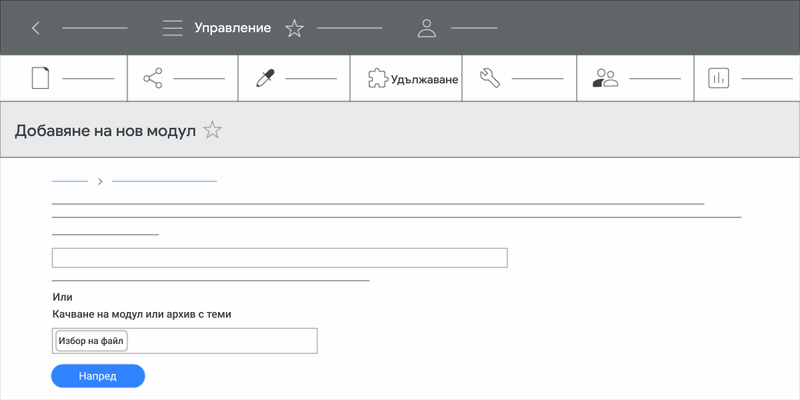Click the blue Напред button
Image resolution: width=800 pixels, height=400 pixels.
click(x=98, y=376)
